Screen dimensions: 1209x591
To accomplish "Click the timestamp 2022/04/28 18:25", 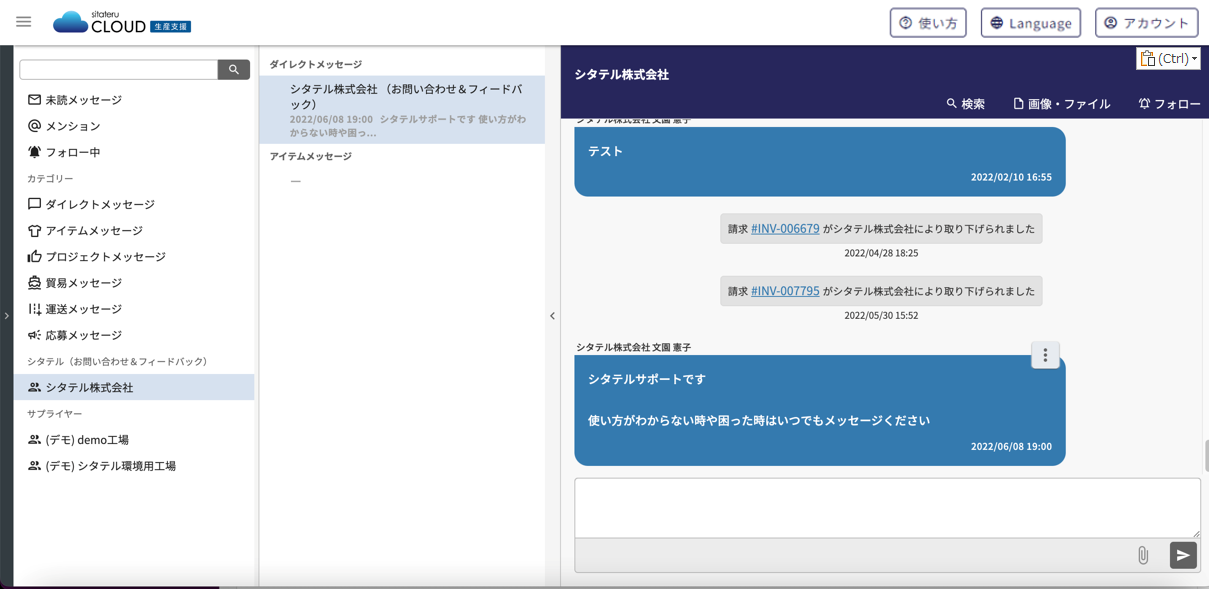I will tap(881, 253).
